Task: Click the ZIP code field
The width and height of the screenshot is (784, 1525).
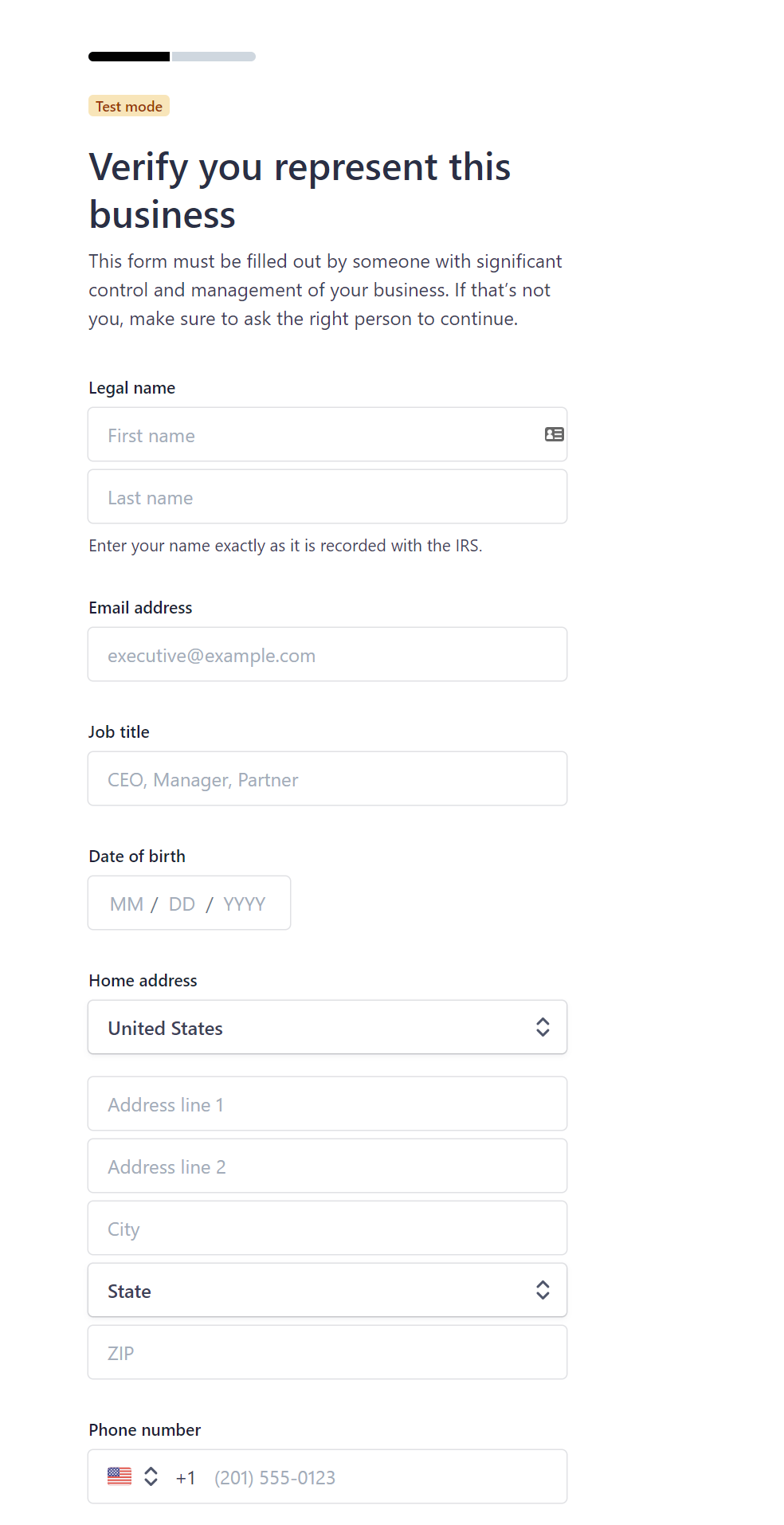Action: (x=327, y=1352)
